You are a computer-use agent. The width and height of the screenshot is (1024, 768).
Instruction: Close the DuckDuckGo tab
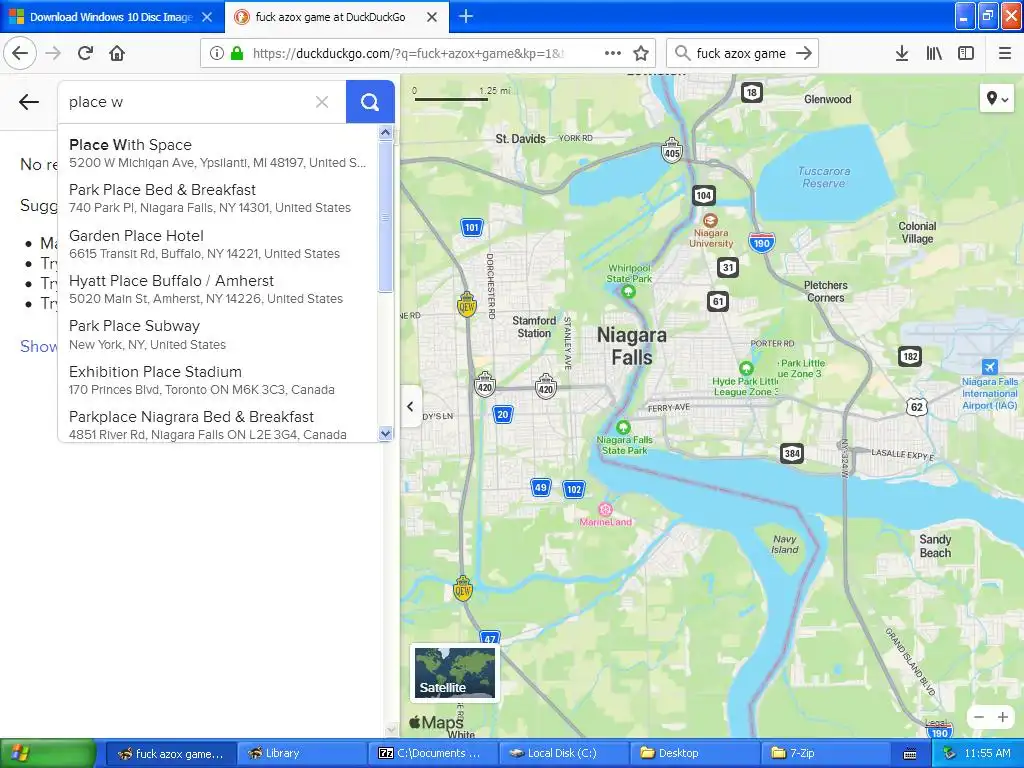coord(432,17)
